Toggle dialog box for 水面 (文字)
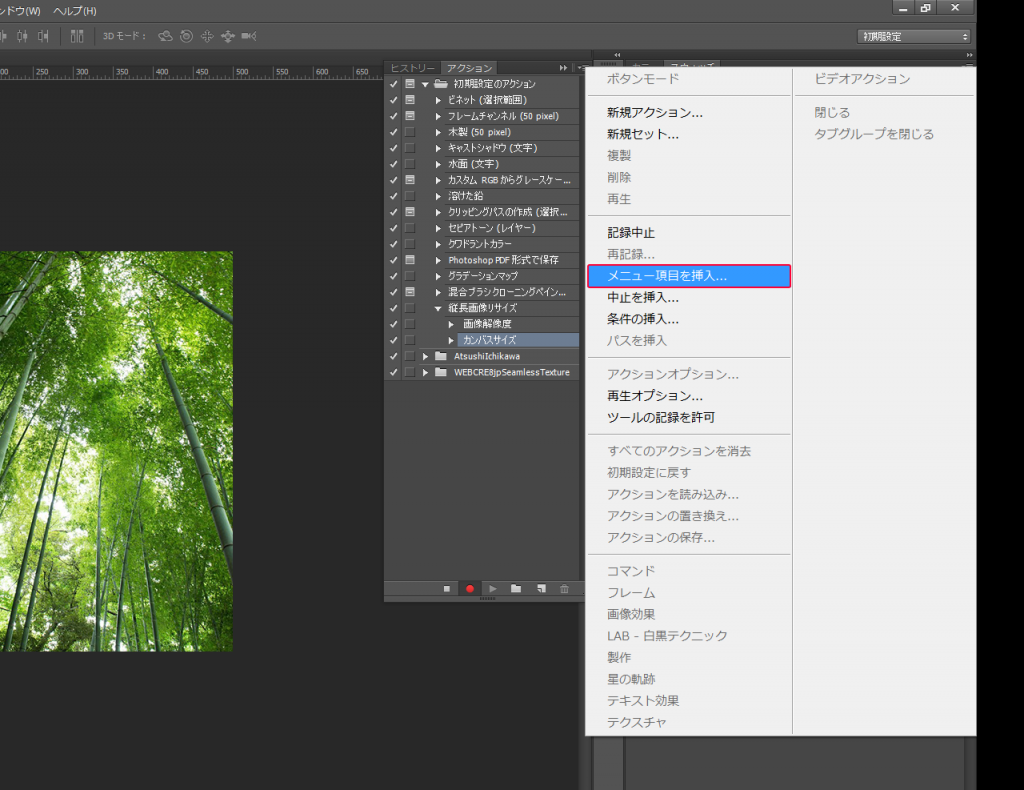Screen dimensions: 1024x790 (410, 164)
